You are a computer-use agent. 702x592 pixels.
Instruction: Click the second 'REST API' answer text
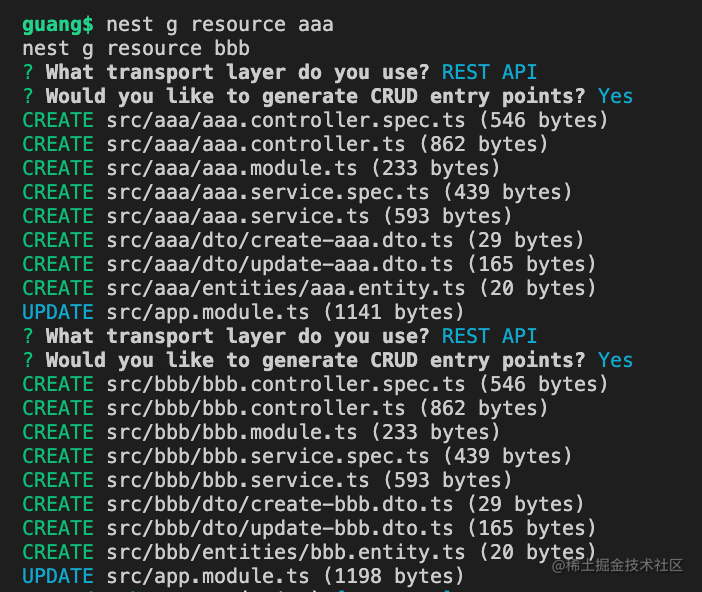point(489,336)
